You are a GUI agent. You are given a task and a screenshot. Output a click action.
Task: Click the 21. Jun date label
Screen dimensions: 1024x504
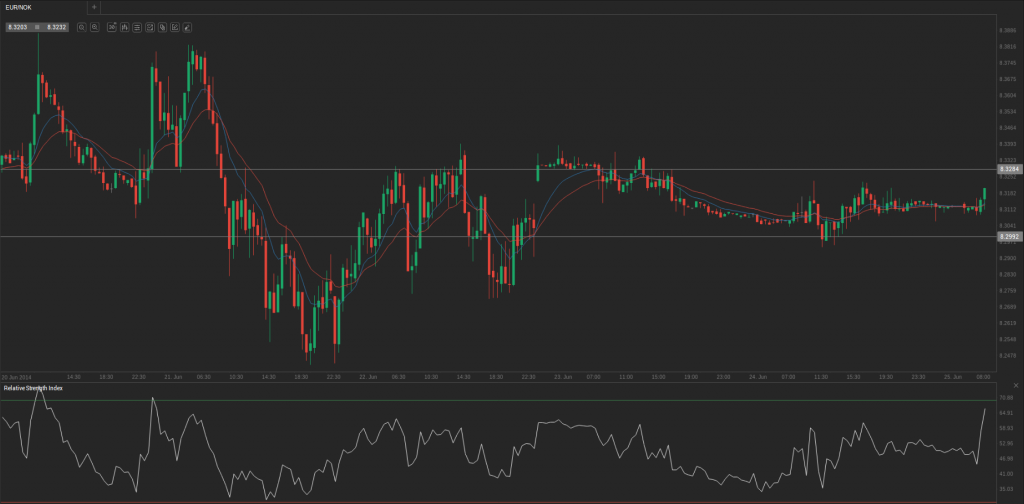173,377
